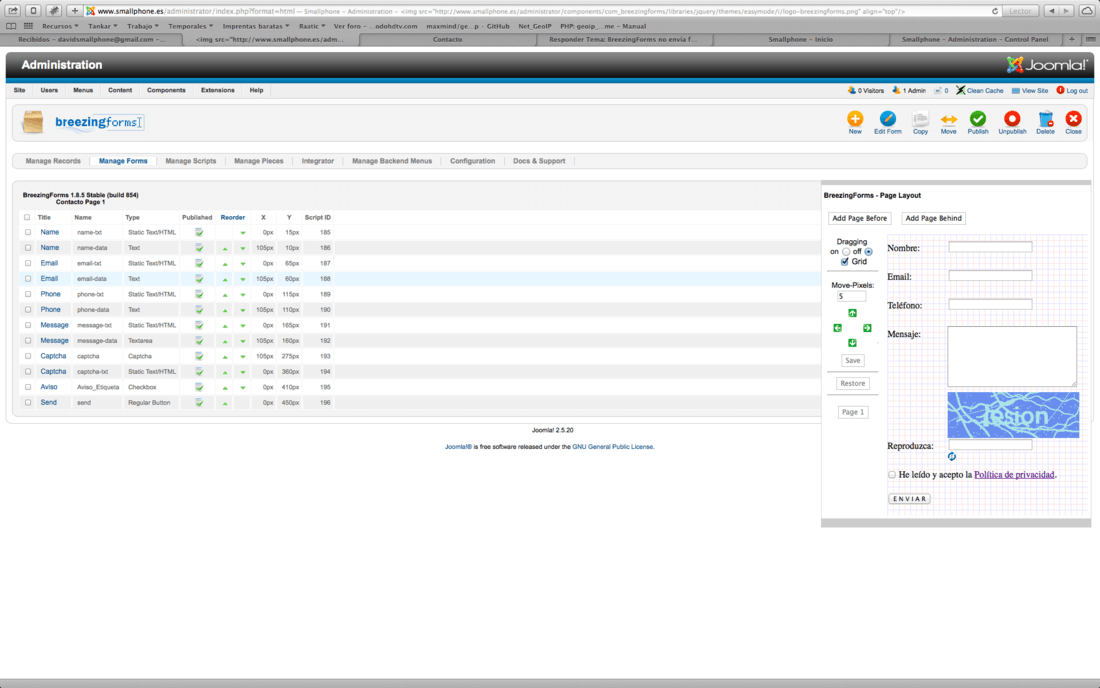This screenshot has height=688, width=1100.
Task: Toggle published status of email-data row
Action: (x=199, y=278)
